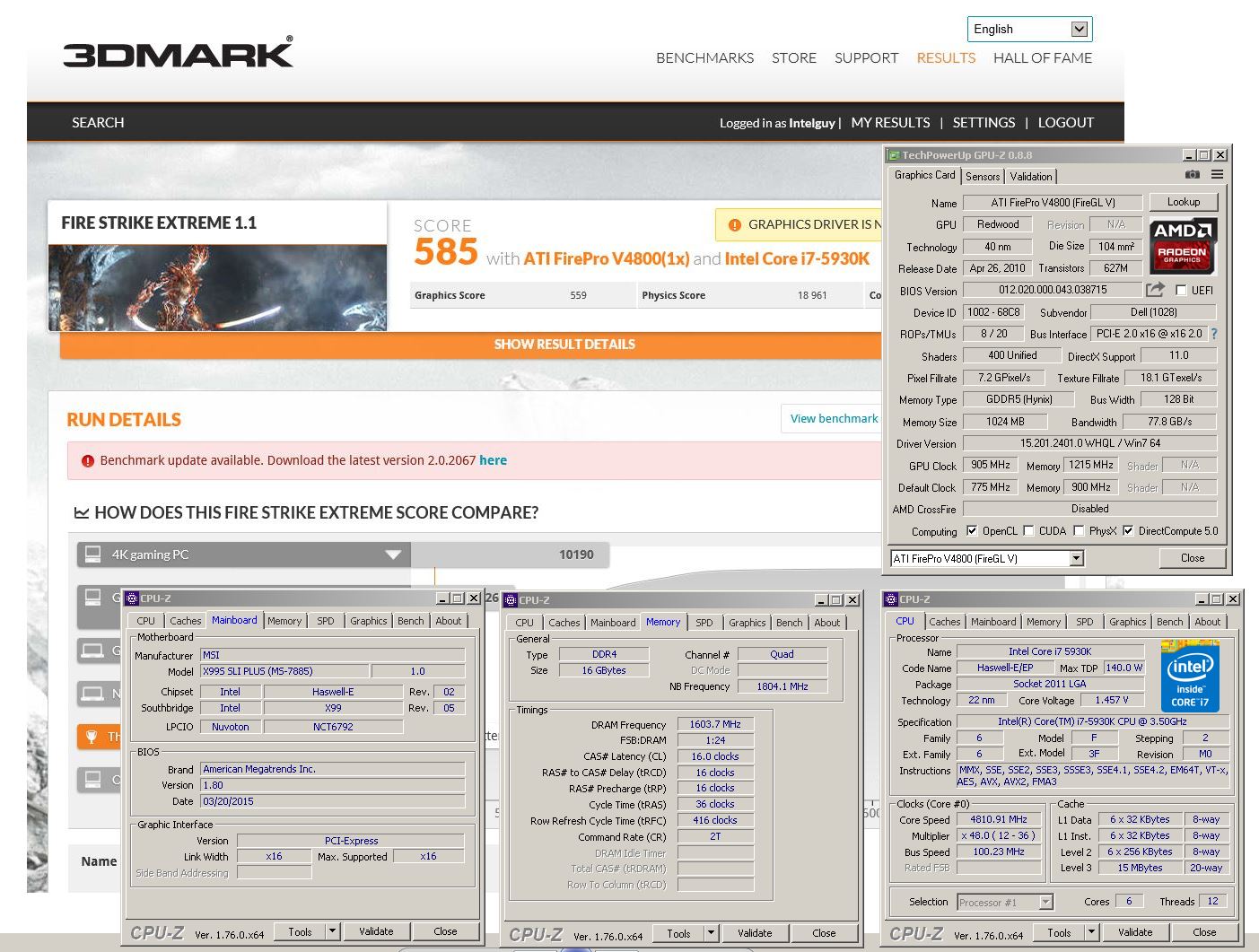Click the BIOS export share icon in GPU-Z

pos(1155,289)
